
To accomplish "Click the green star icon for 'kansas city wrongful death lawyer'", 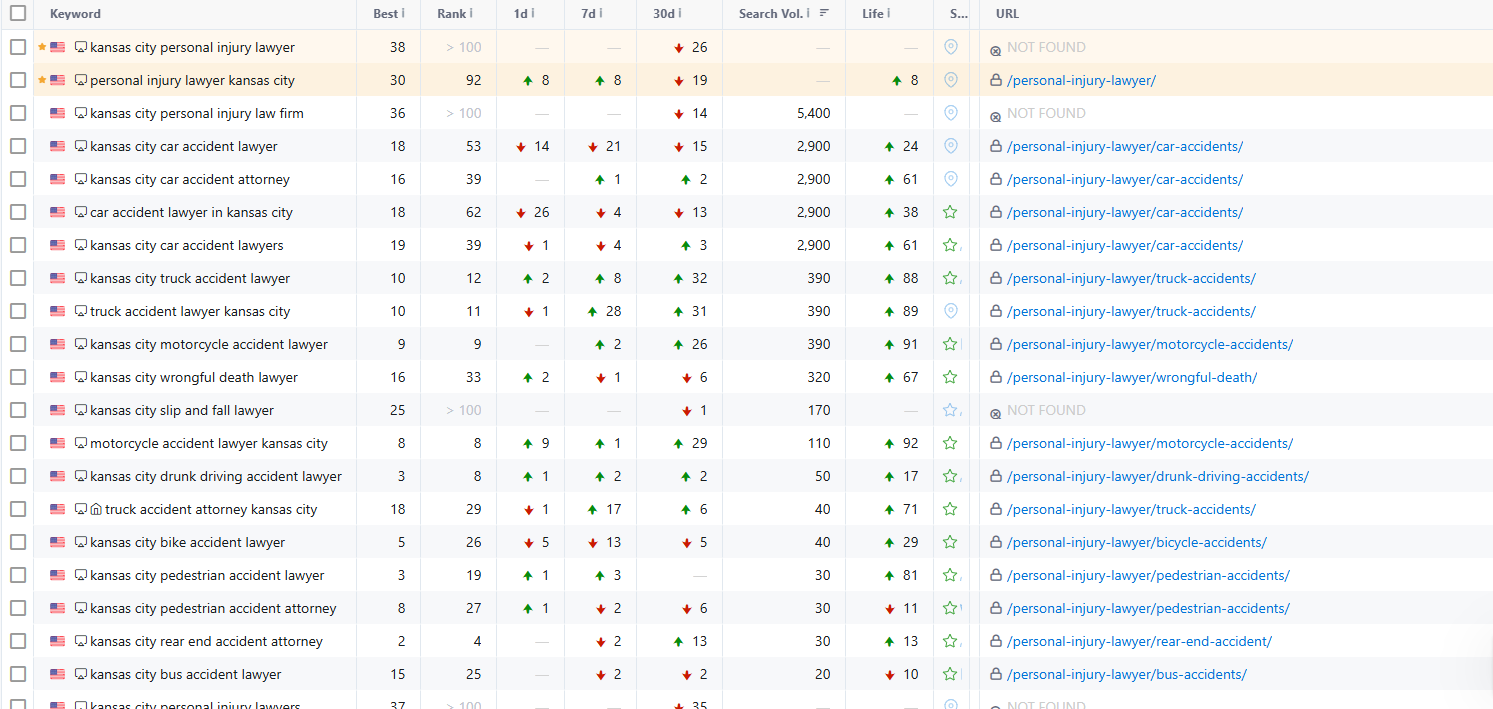I will [x=950, y=377].
